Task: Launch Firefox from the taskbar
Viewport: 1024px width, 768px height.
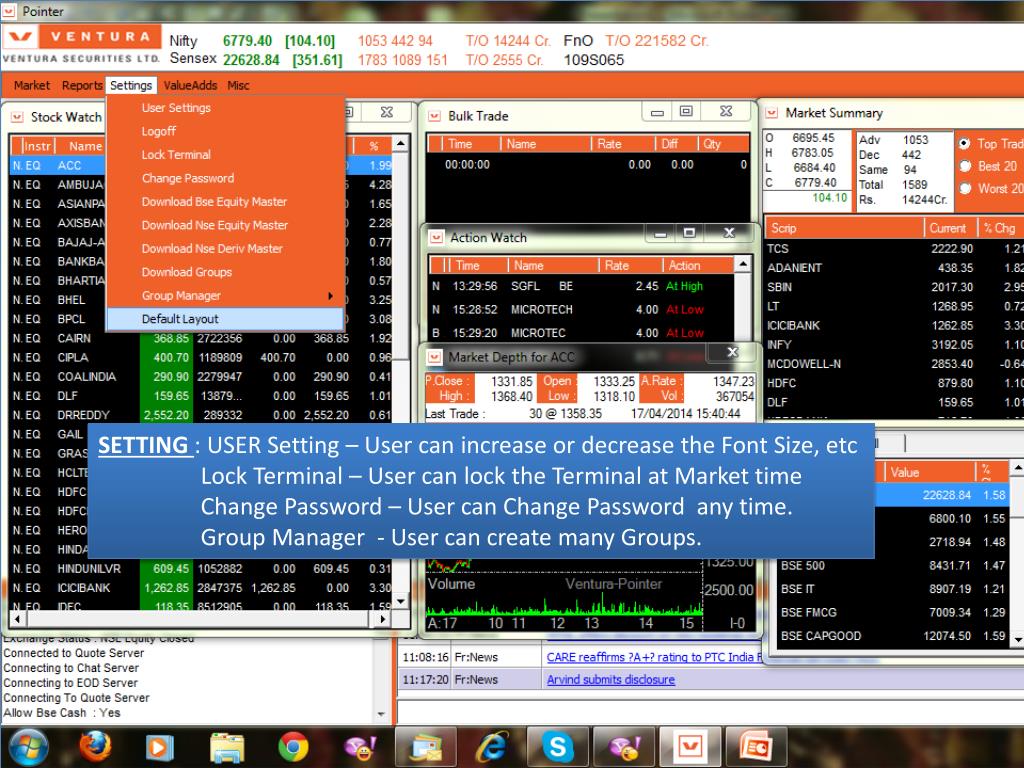Action: (95, 747)
